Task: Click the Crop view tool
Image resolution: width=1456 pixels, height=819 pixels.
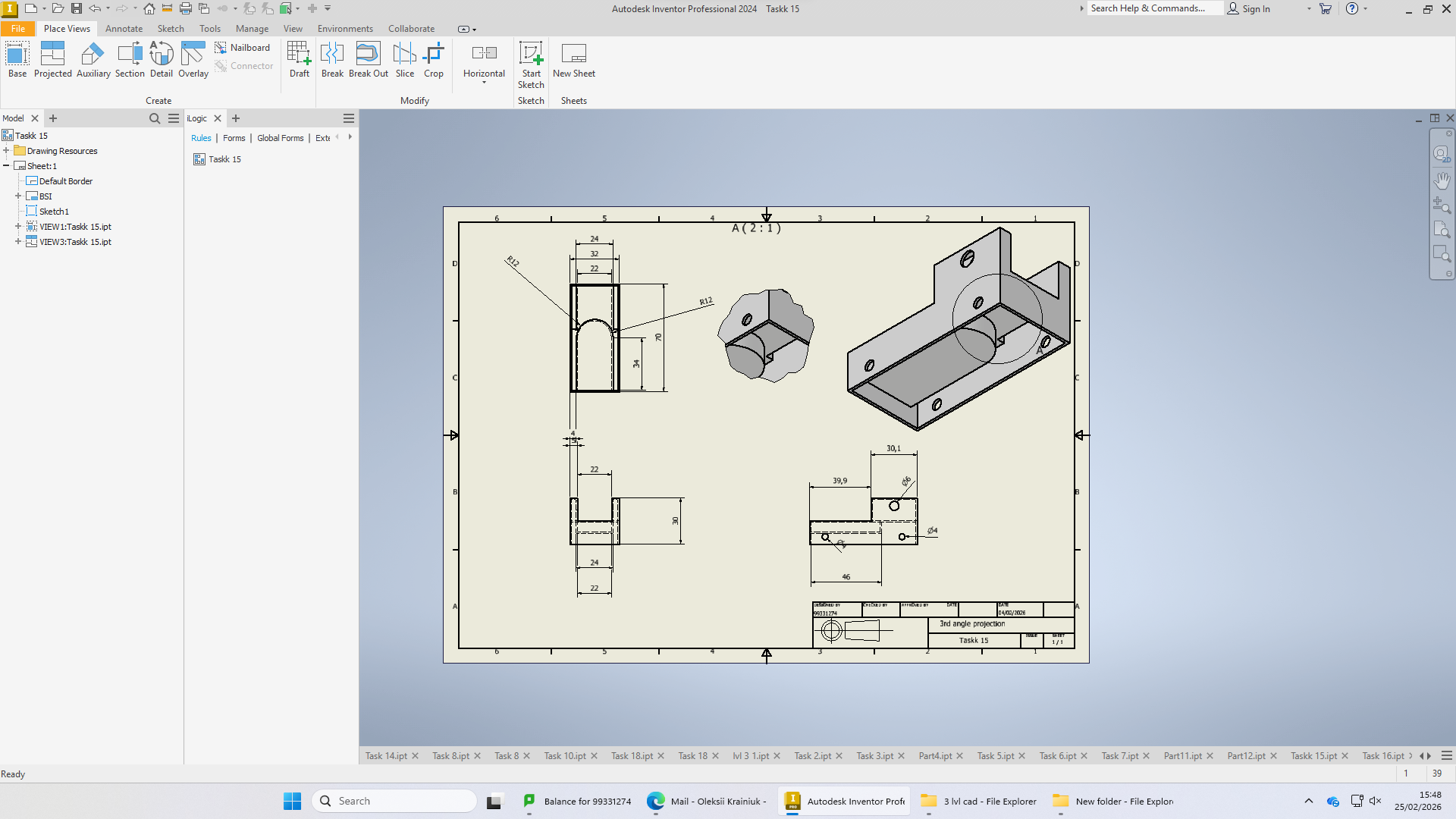Action: pos(434,60)
